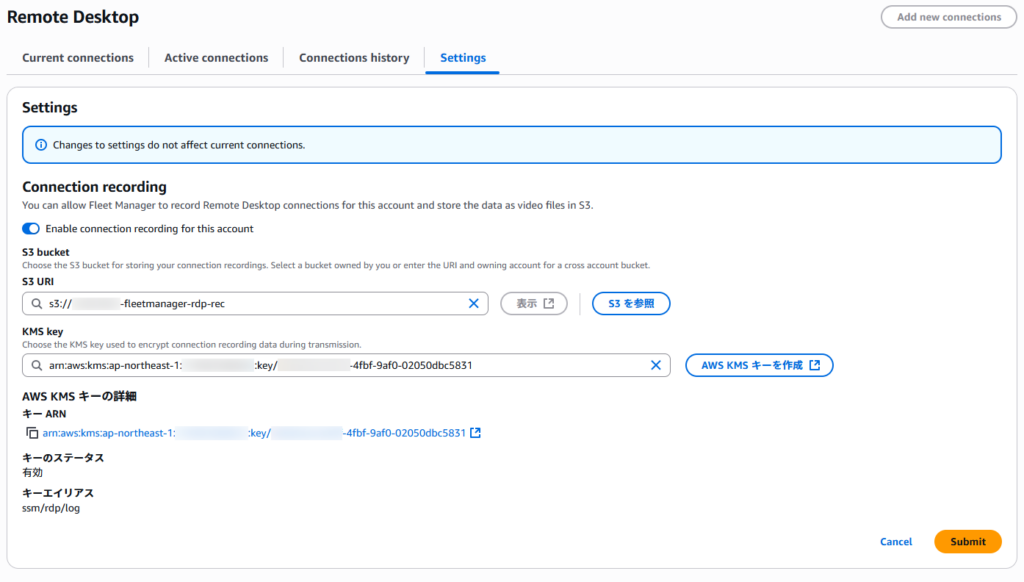
Task: Clear the KMS key field with X icon
Action: pos(656,366)
